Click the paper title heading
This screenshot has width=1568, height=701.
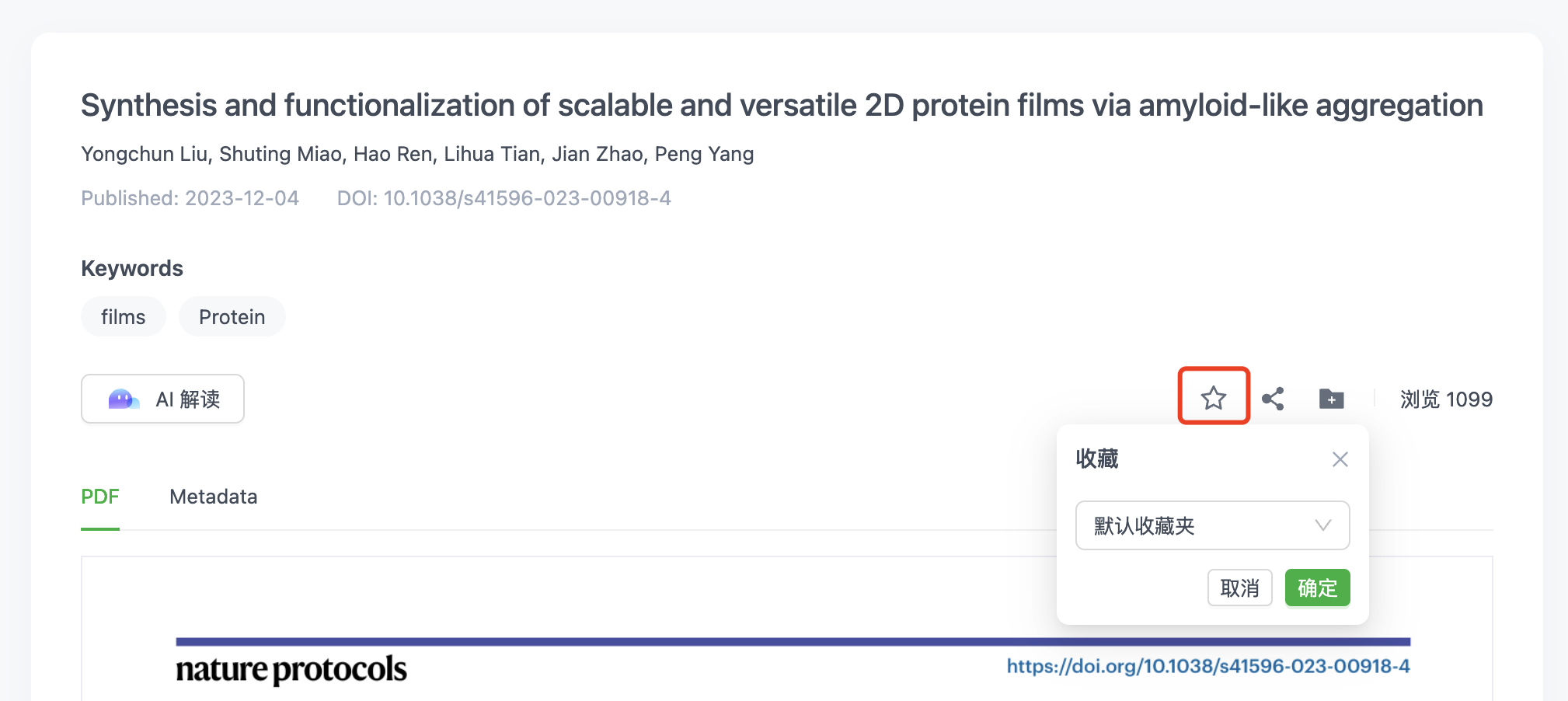point(782,106)
